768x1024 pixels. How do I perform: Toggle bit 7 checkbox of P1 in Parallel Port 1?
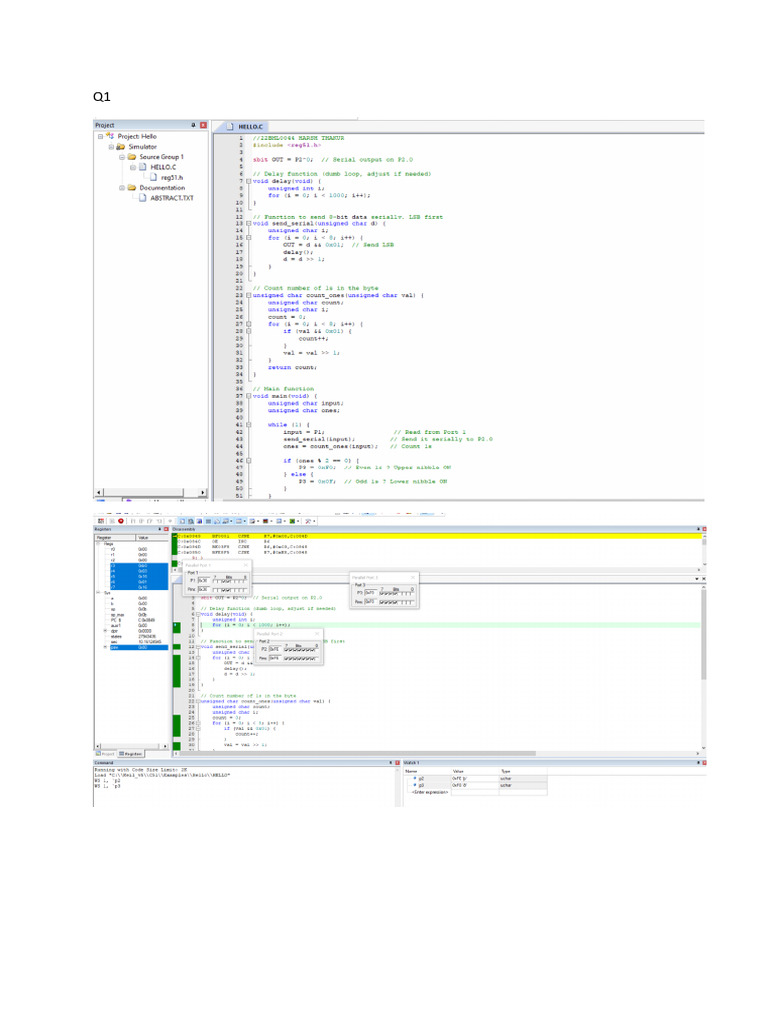(x=215, y=581)
